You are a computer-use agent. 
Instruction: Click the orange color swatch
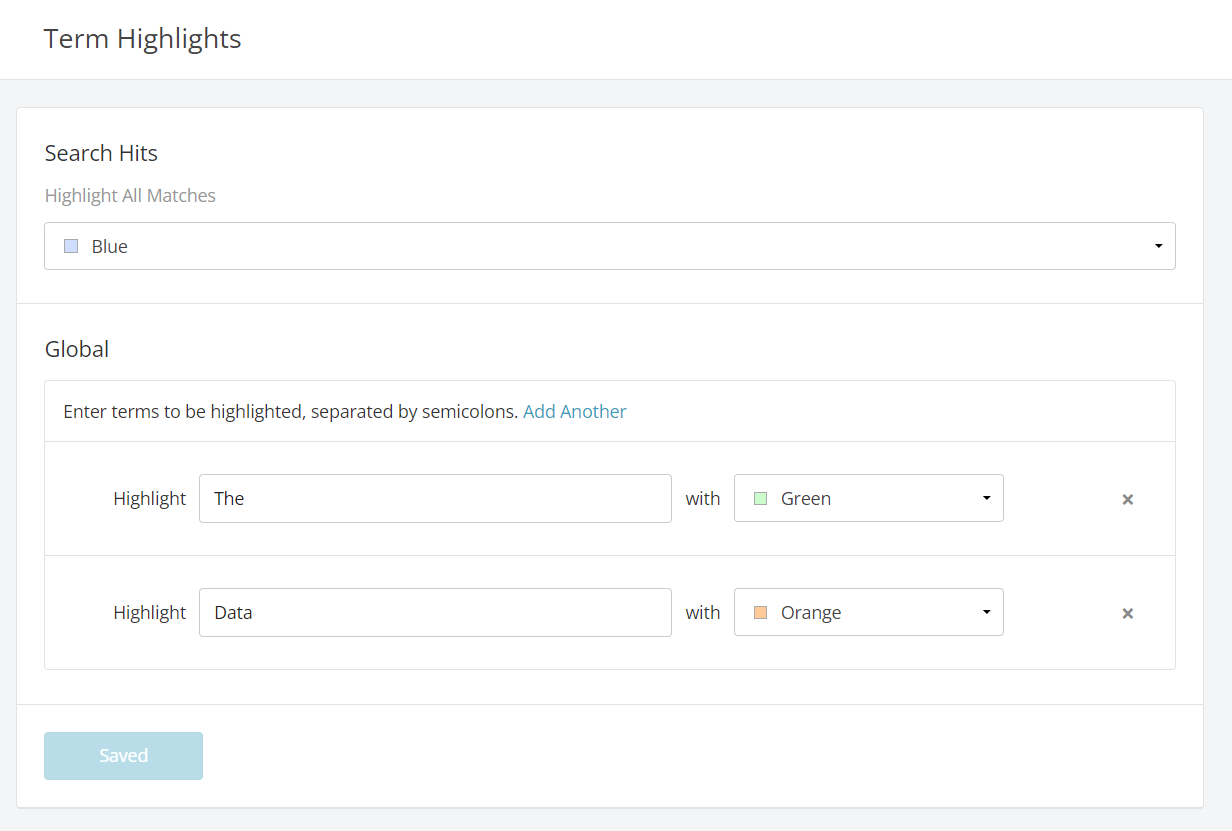pos(760,612)
